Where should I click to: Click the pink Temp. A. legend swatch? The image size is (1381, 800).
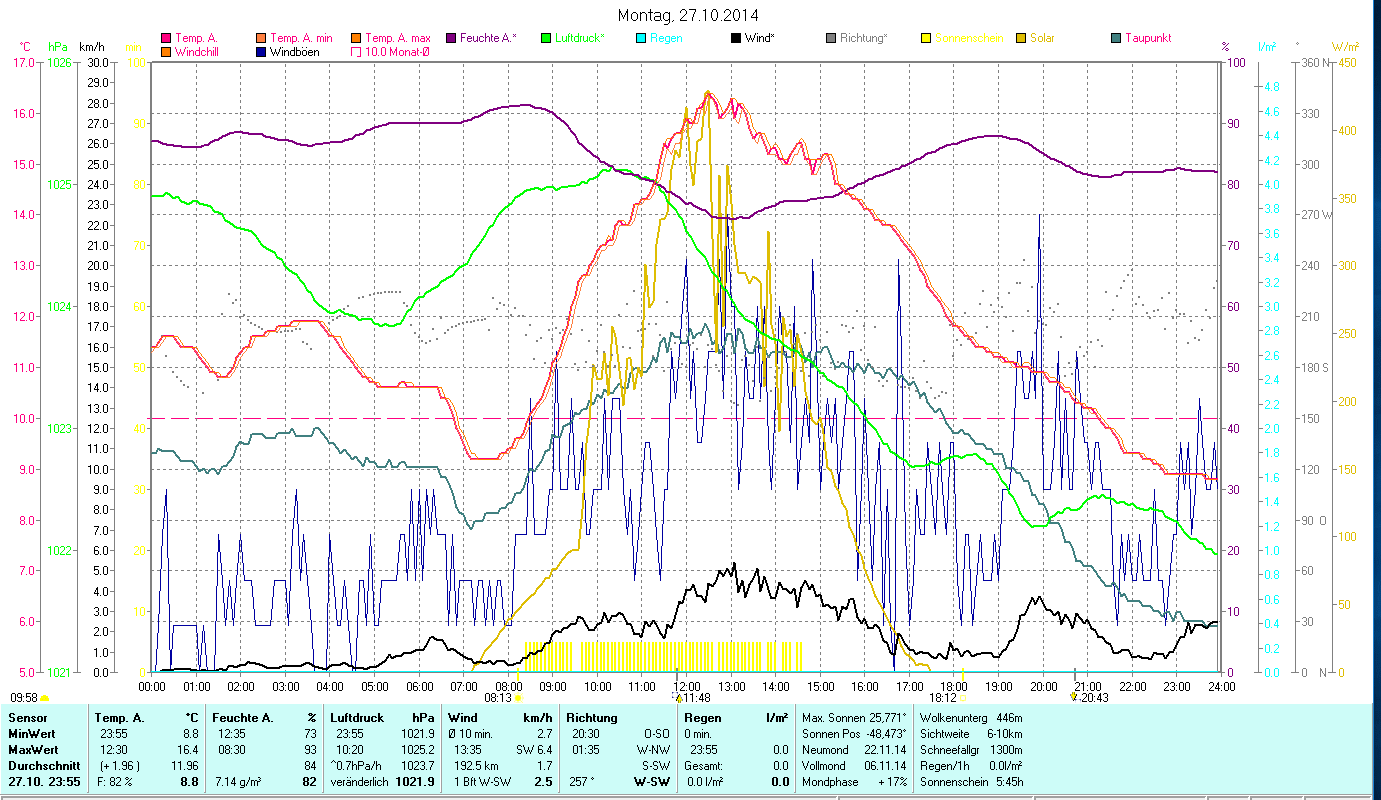166,39
